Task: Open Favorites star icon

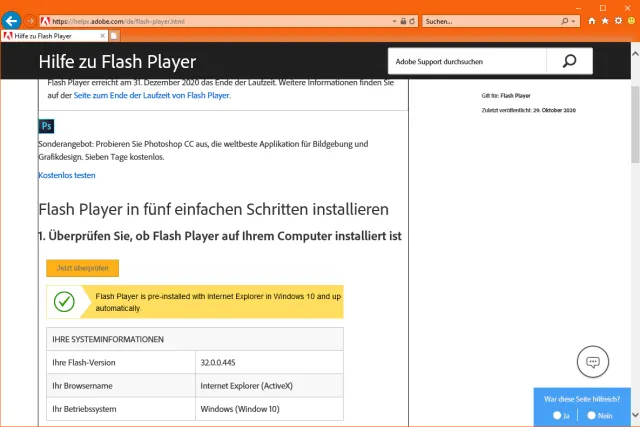Action: 604,20
